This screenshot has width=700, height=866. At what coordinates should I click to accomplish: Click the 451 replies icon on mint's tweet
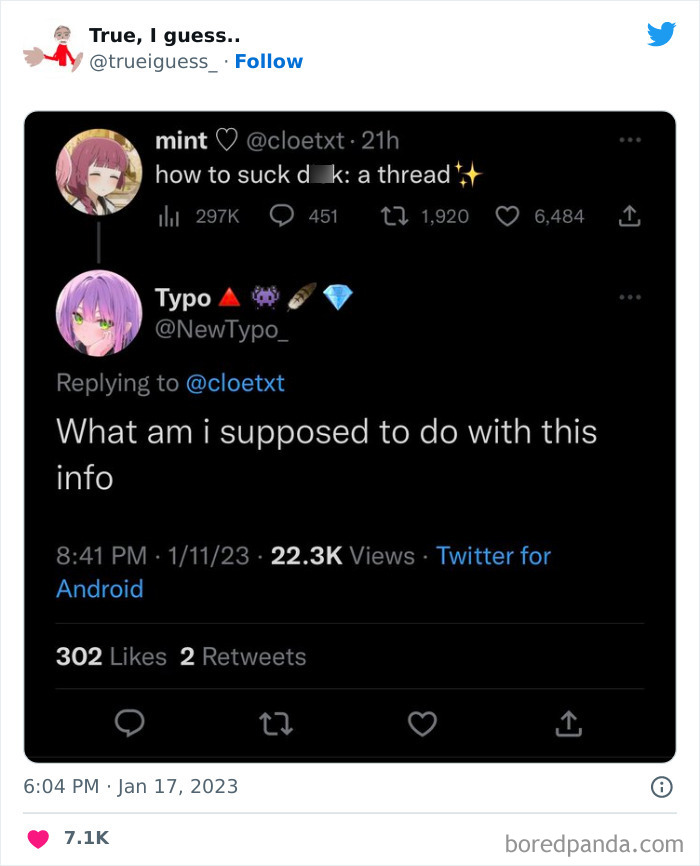click(x=282, y=215)
